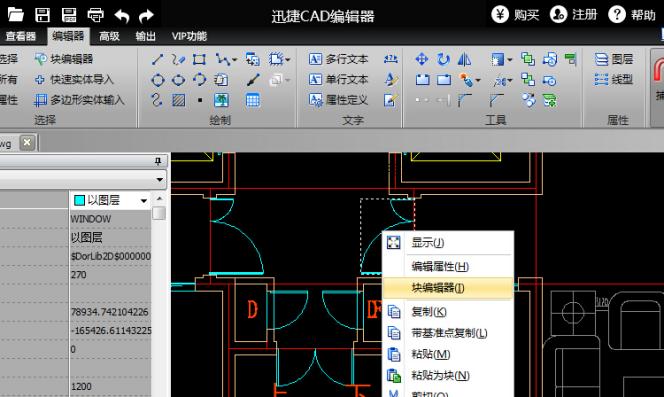Click the Redo arrow
The height and width of the screenshot is (397, 664).
click(x=147, y=16)
